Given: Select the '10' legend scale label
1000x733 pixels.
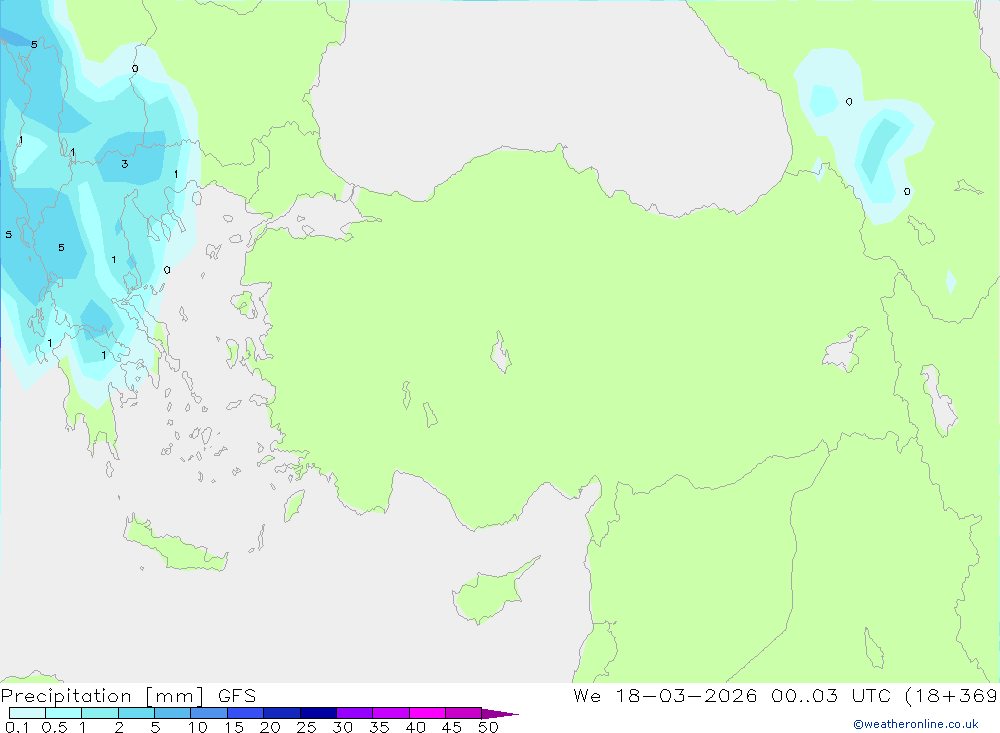Looking at the screenshot, I should 197,727.
